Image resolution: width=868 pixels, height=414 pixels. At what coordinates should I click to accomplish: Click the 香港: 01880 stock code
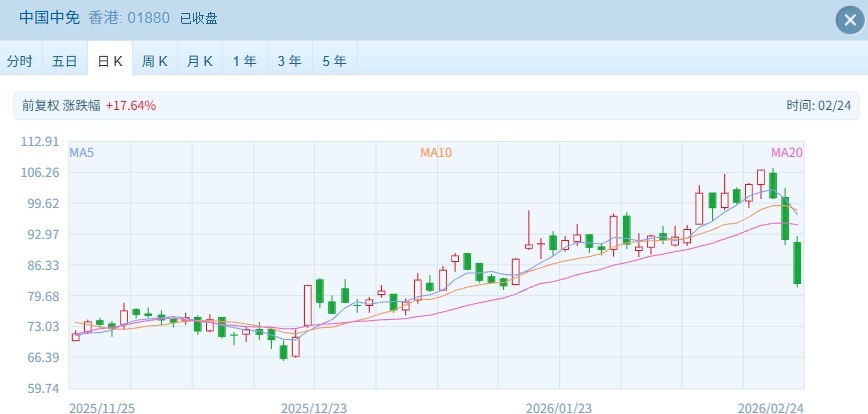point(129,18)
